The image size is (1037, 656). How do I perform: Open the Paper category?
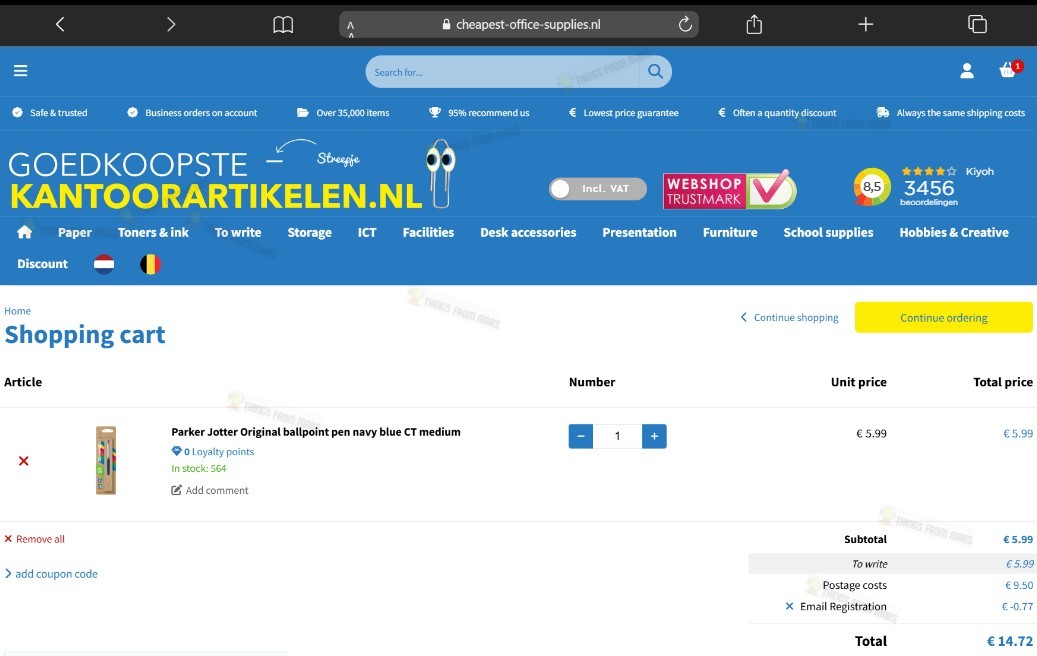(75, 233)
